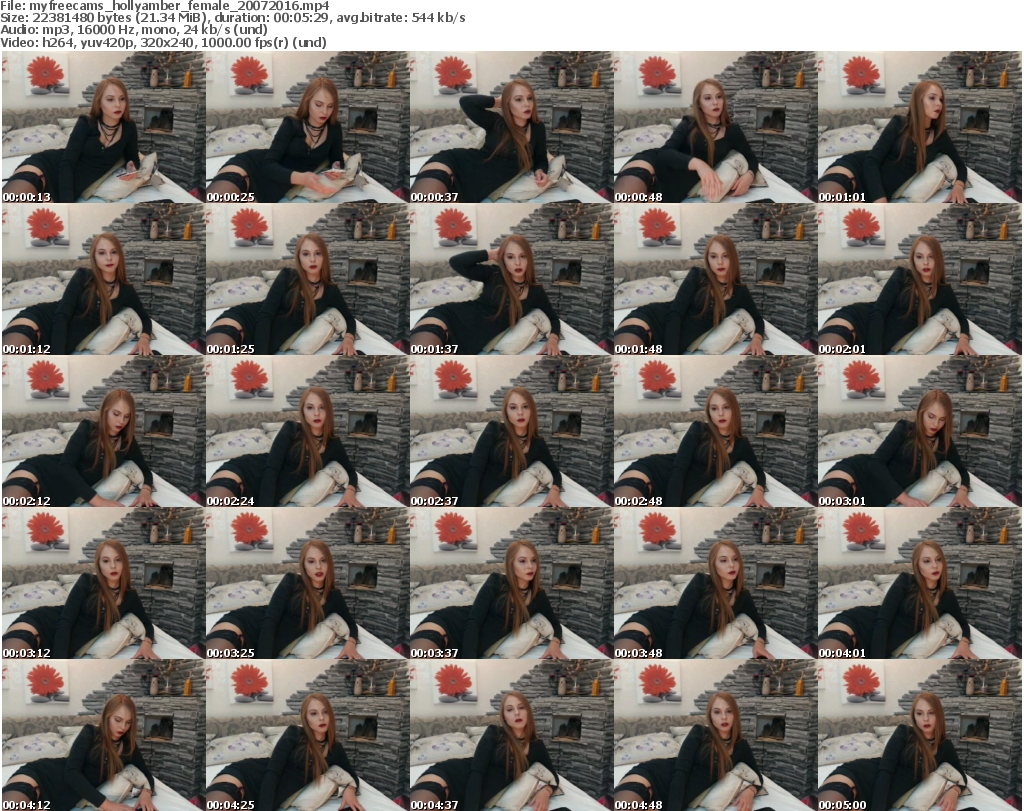
Task: Click the thumbnail frame stamped 00:03:12
Action: 104,584
